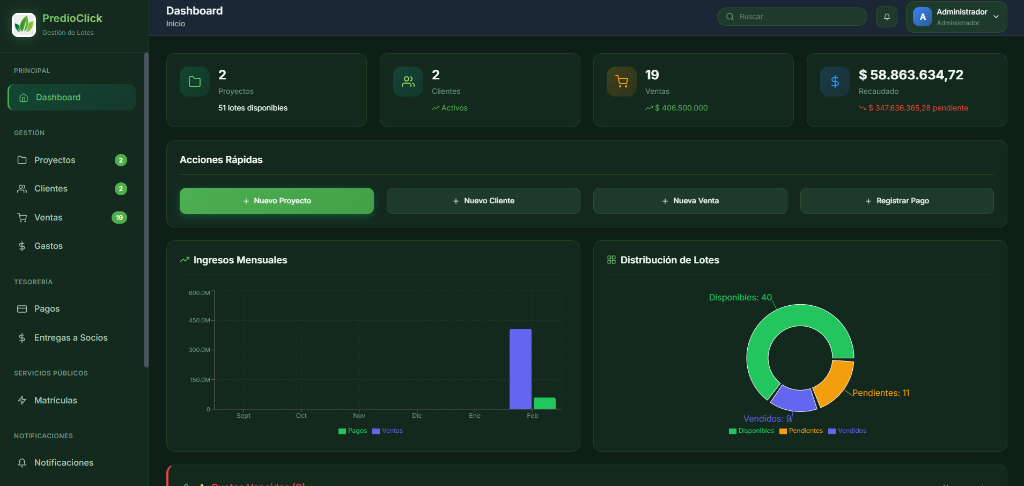
Task: Click the 51 lotes disponibles text
Action: pos(253,108)
